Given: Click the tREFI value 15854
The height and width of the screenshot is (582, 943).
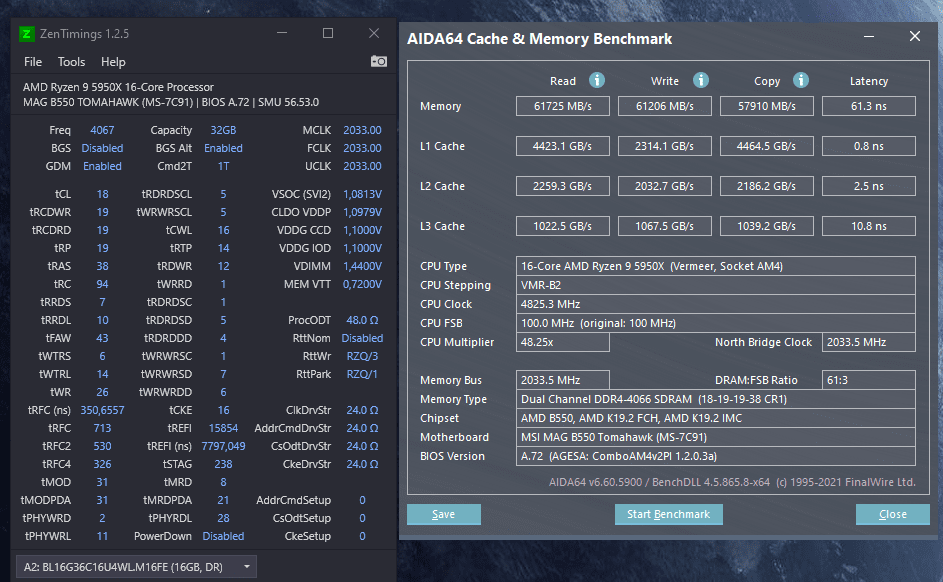Looking at the screenshot, I should pos(223,428).
